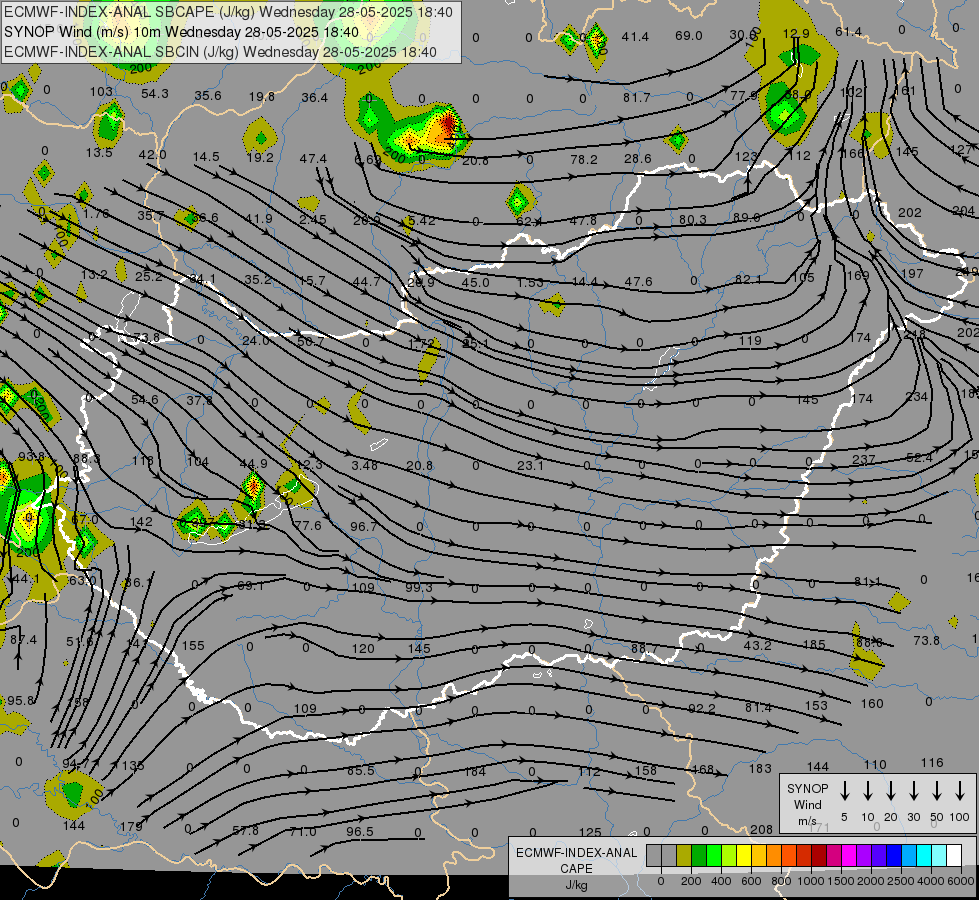979x900 pixels.
Task: Click the SBCIN title line at top
Action: [220, 52]
